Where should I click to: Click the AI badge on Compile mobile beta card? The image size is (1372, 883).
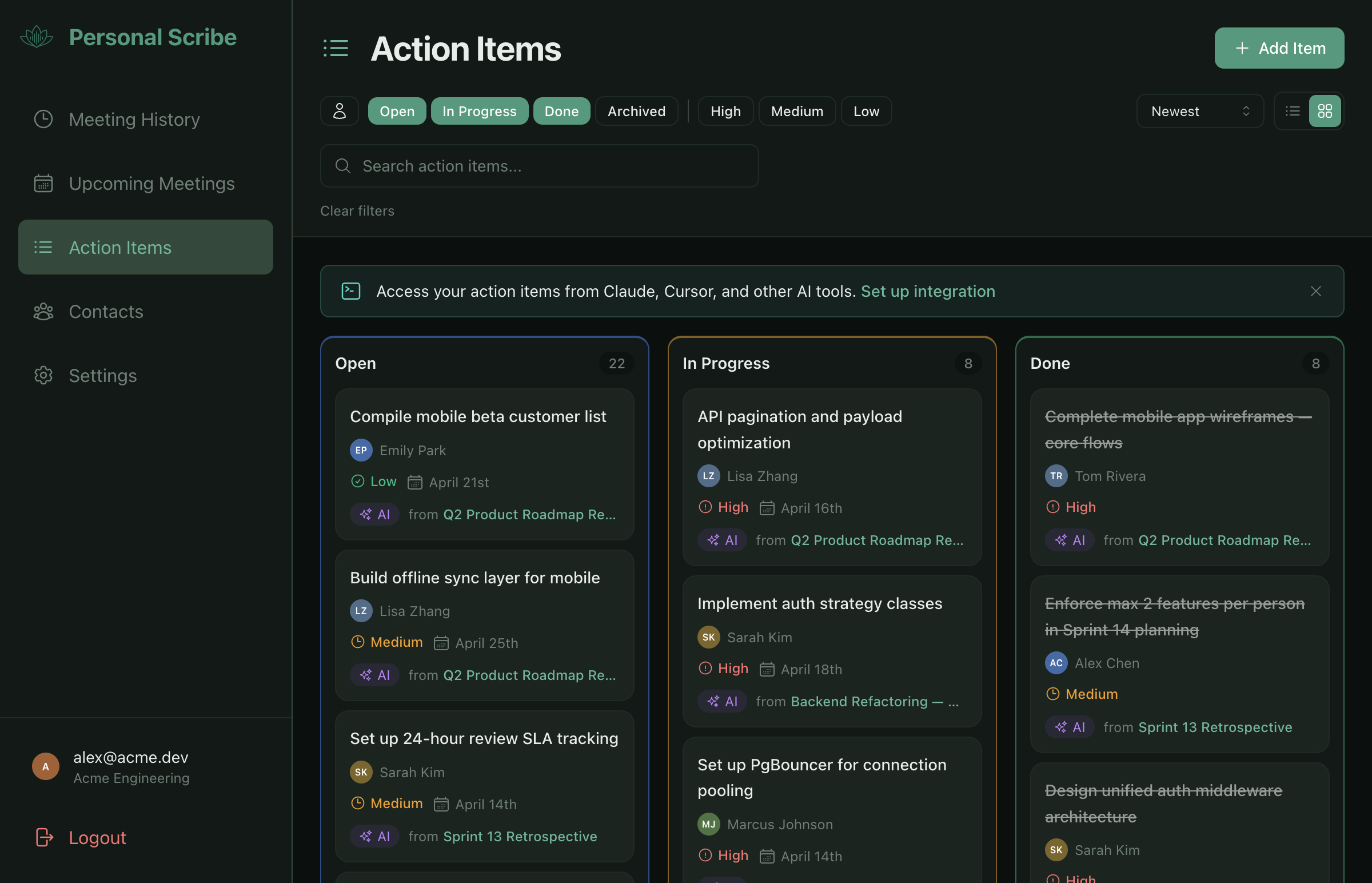[x=375, y=514]
